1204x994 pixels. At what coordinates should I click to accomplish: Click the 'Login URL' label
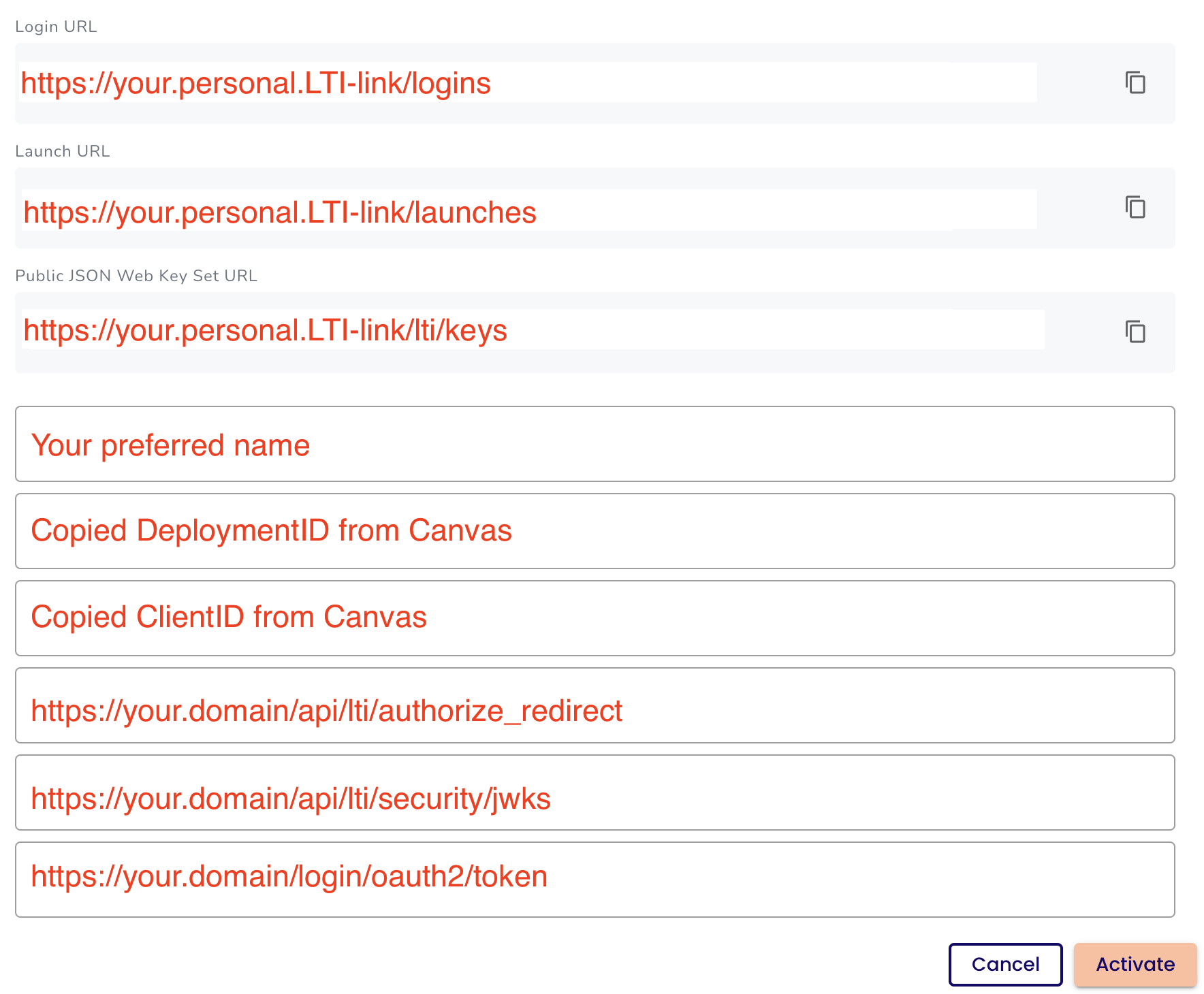[x=56, y=27]
